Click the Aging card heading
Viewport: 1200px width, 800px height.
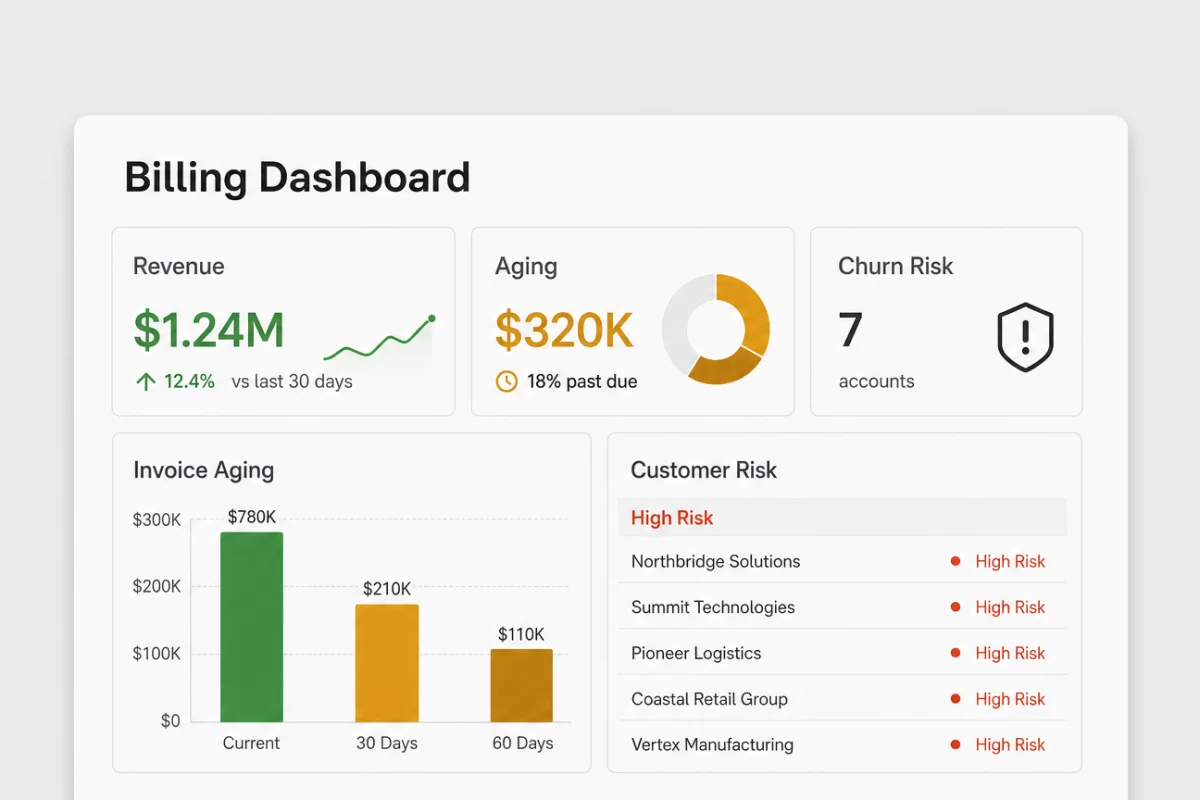point(526,267)
